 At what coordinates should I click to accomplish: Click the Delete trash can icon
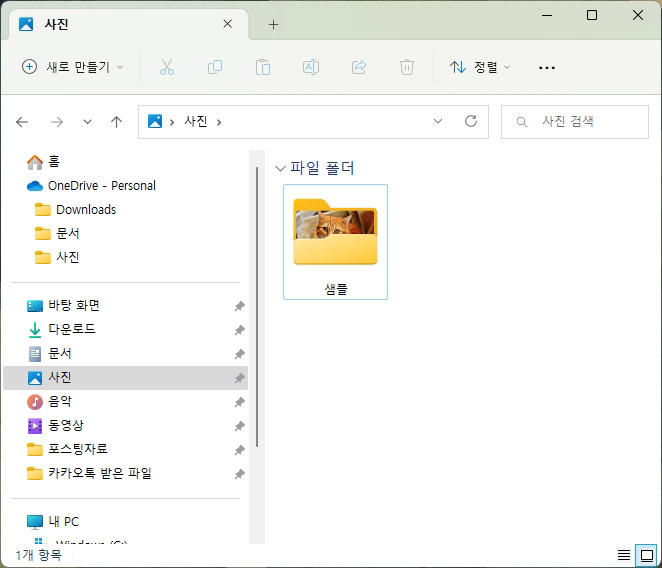(x=407, y=67)
